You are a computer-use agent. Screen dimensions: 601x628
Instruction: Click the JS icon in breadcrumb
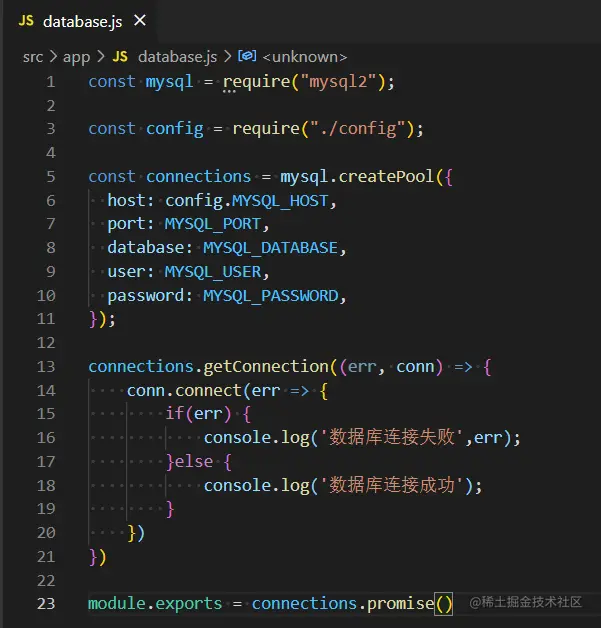(120, 57)
